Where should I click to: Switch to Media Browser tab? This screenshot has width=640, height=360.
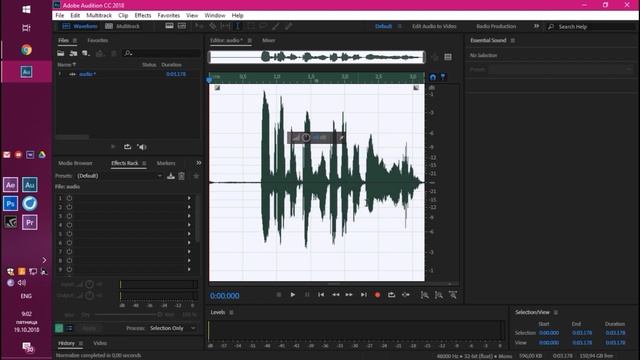pos(75,163)
